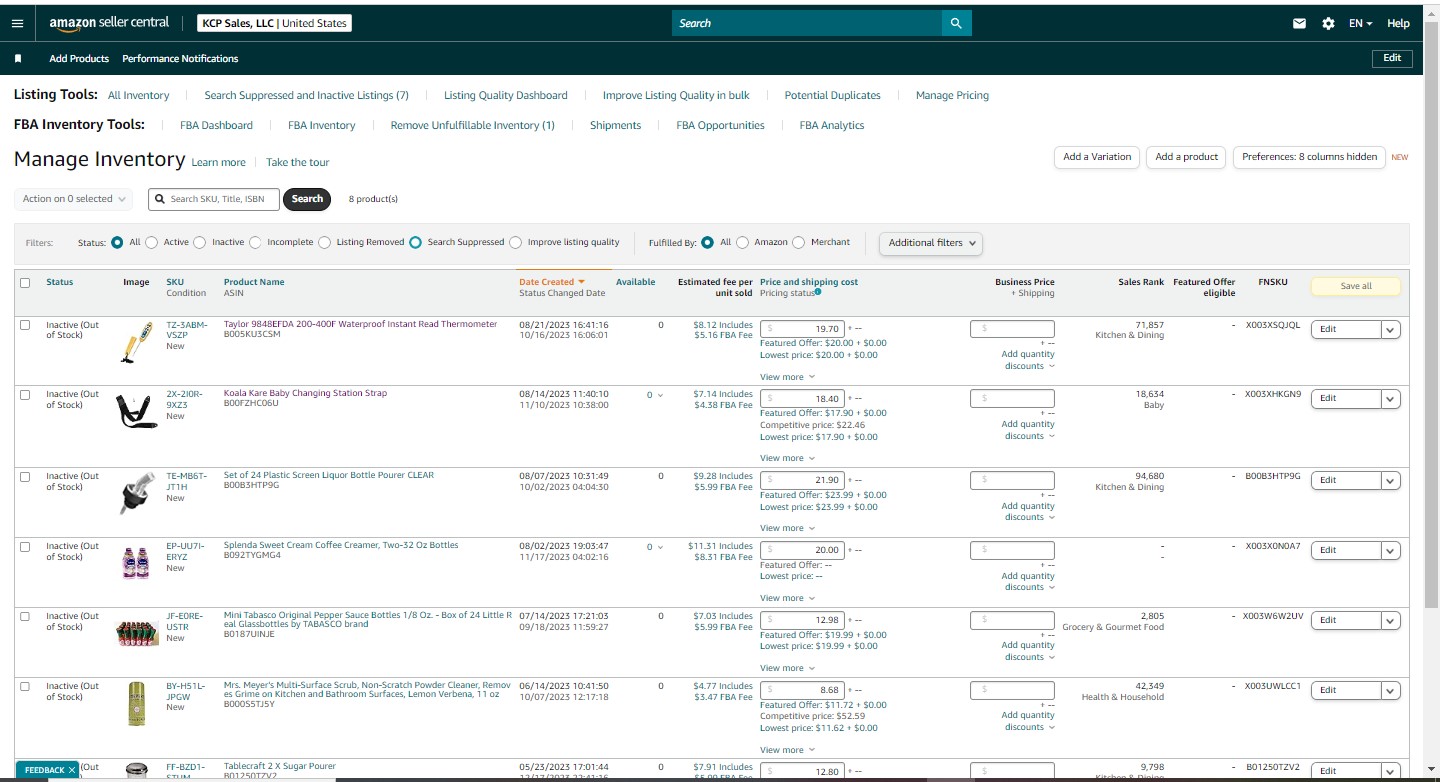Select the Listing Removed status filter

(324, 242)
